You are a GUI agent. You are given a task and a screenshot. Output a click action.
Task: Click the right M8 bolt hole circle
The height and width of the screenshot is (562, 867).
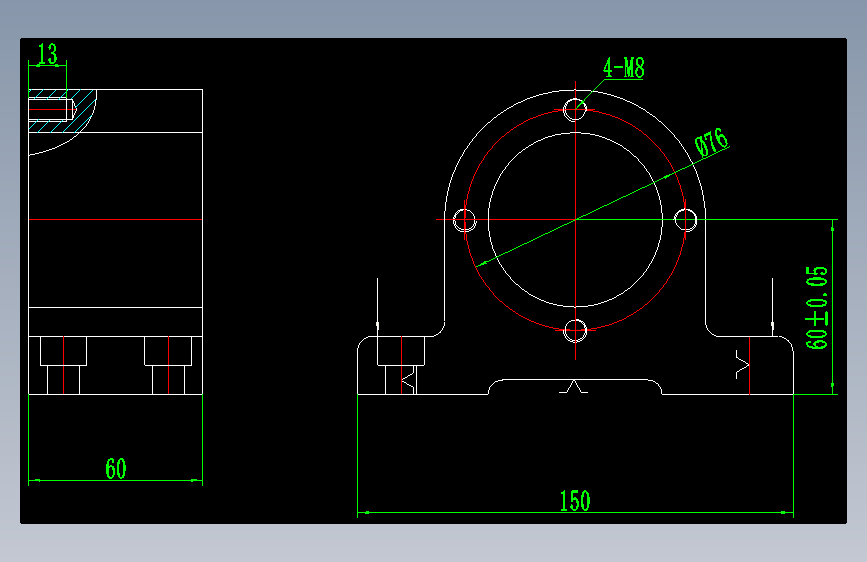[x=686, y=220]
